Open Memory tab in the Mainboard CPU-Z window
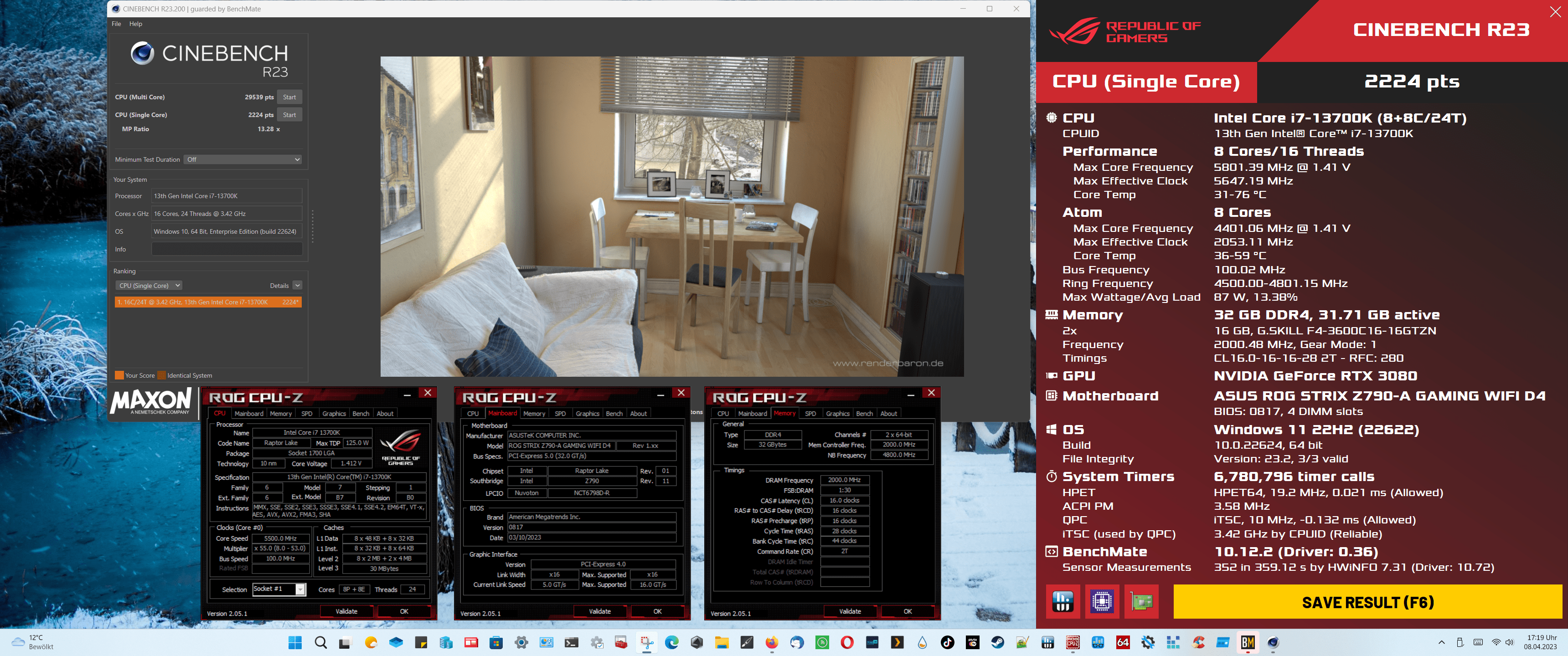This screenshot has height=656, width=1568. tap(534, 413)
